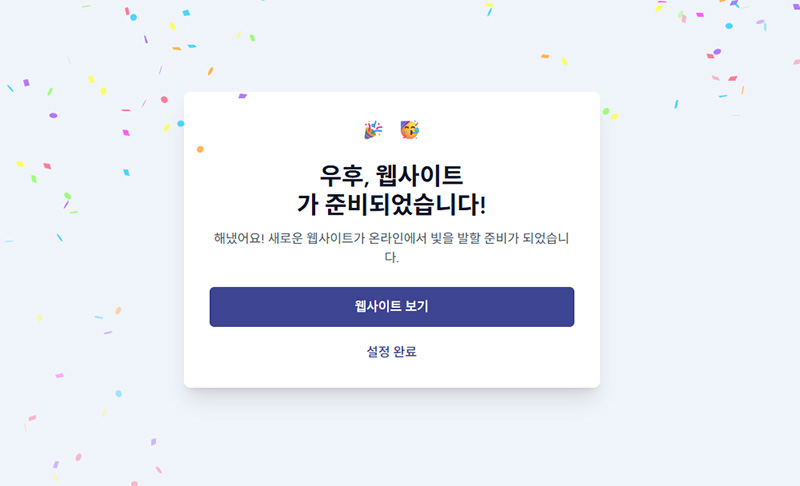Click the blue dot beside card's upper-left corner
Image resolution: width=800 pixels, height=486 pixels.
(x=181, y=124)
